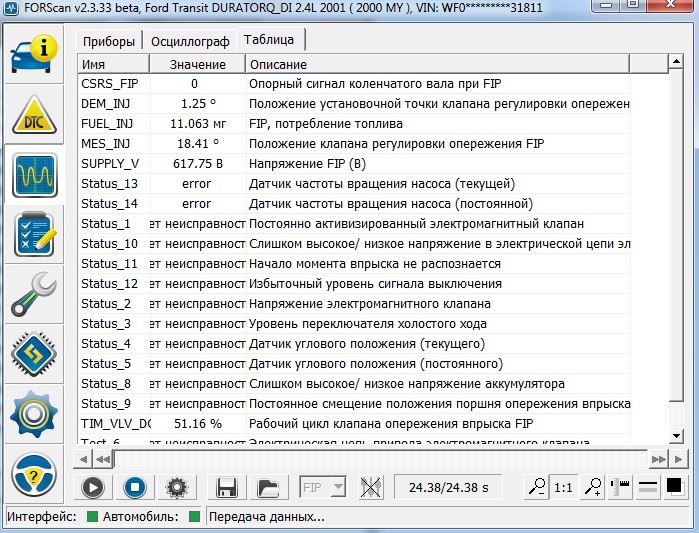This screenshot has width=699, height=533.
Task: Open the module configuration chip section
Action: click(x=34, y=354)
